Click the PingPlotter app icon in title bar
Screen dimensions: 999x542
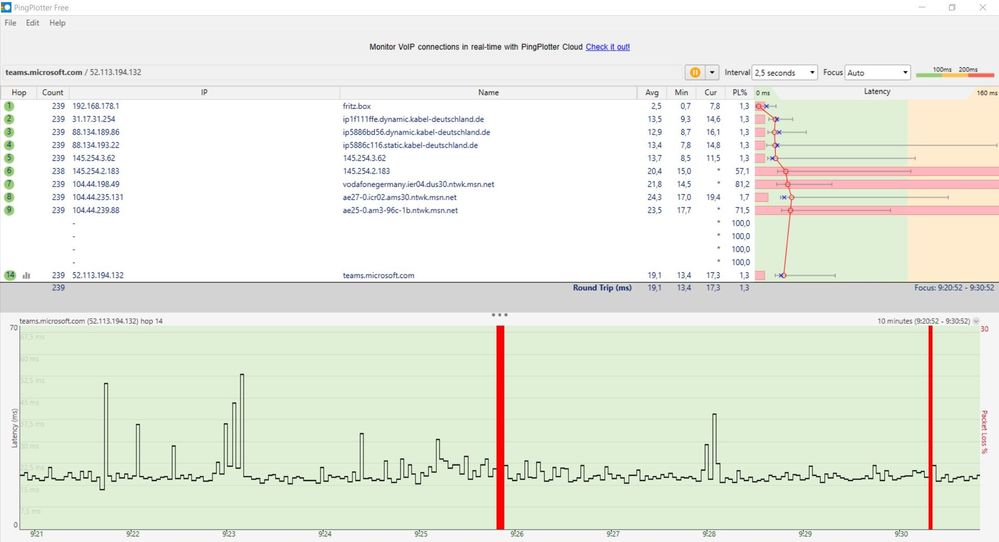(x=6, y=7)
